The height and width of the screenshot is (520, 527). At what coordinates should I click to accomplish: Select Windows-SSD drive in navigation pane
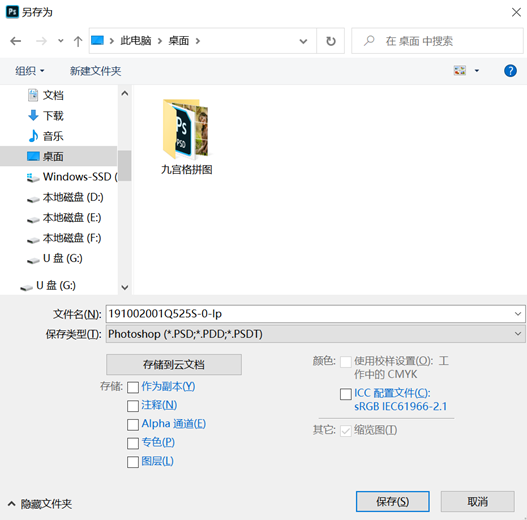72,177
